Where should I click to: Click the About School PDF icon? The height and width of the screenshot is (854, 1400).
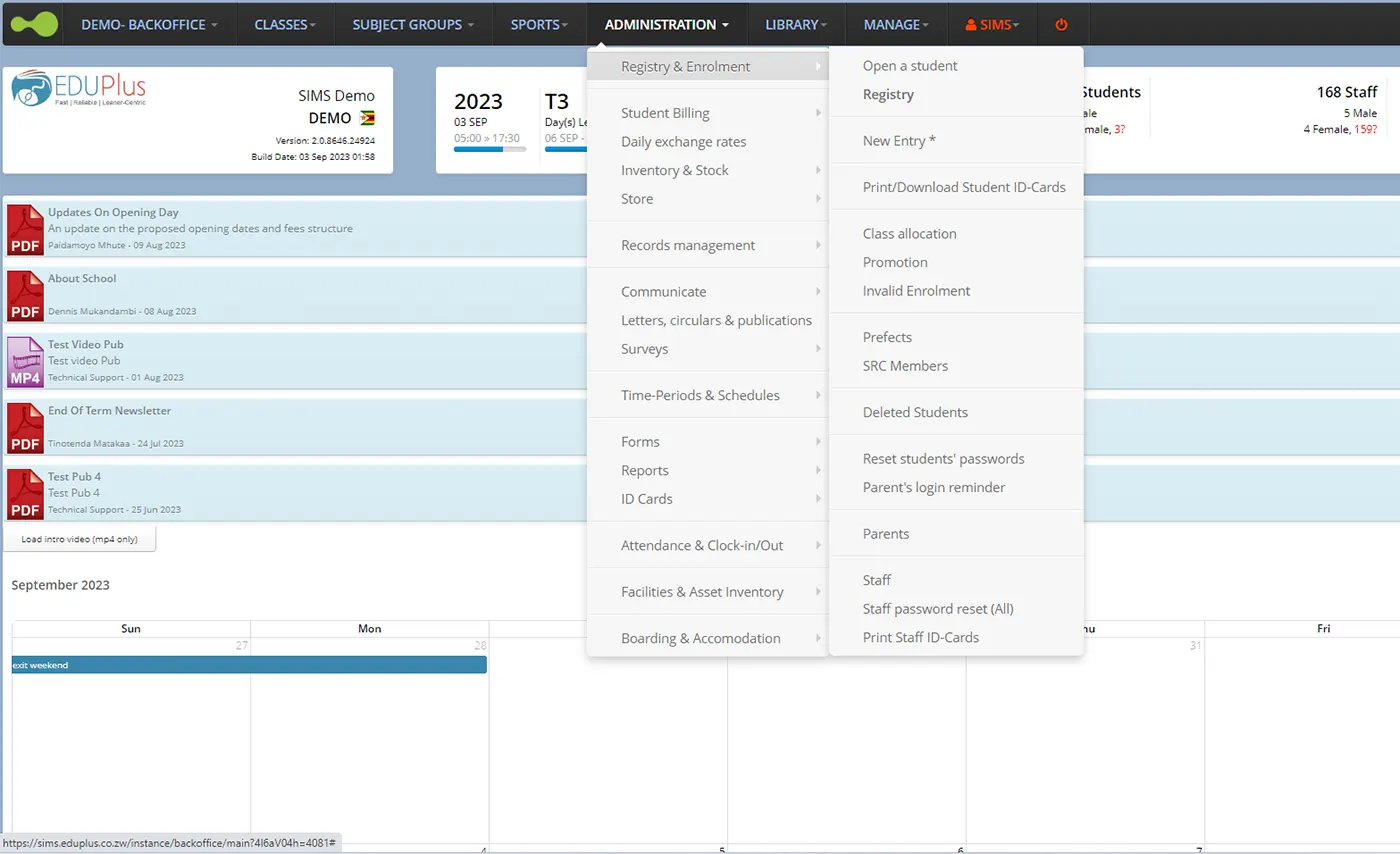25,295
